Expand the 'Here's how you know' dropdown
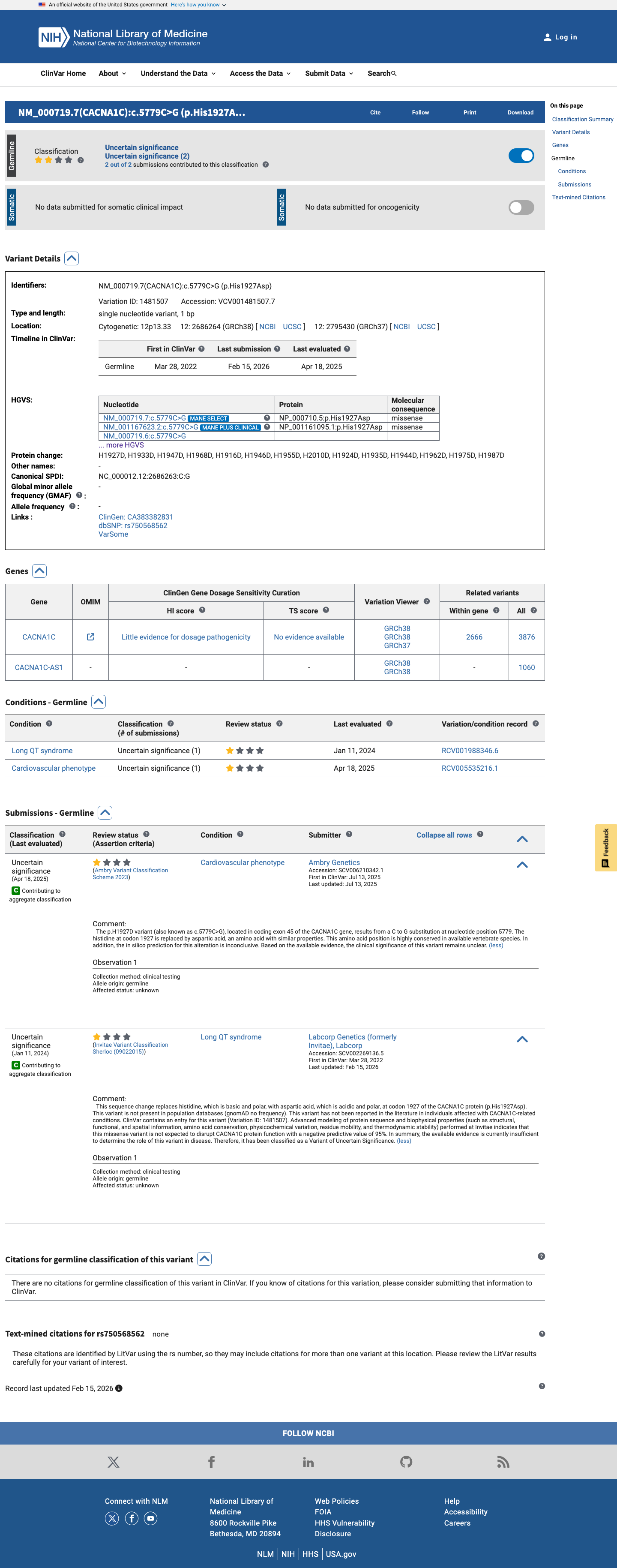 pos(198,5)
